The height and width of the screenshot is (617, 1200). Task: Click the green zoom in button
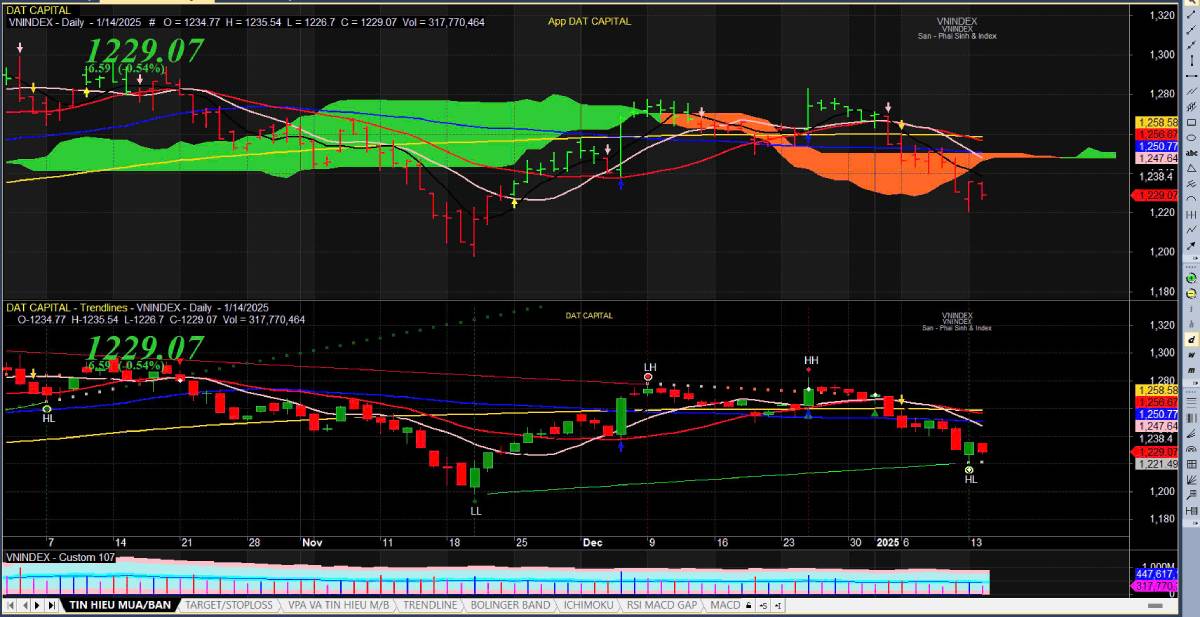pyautogui.click(x=1191, y=276)
